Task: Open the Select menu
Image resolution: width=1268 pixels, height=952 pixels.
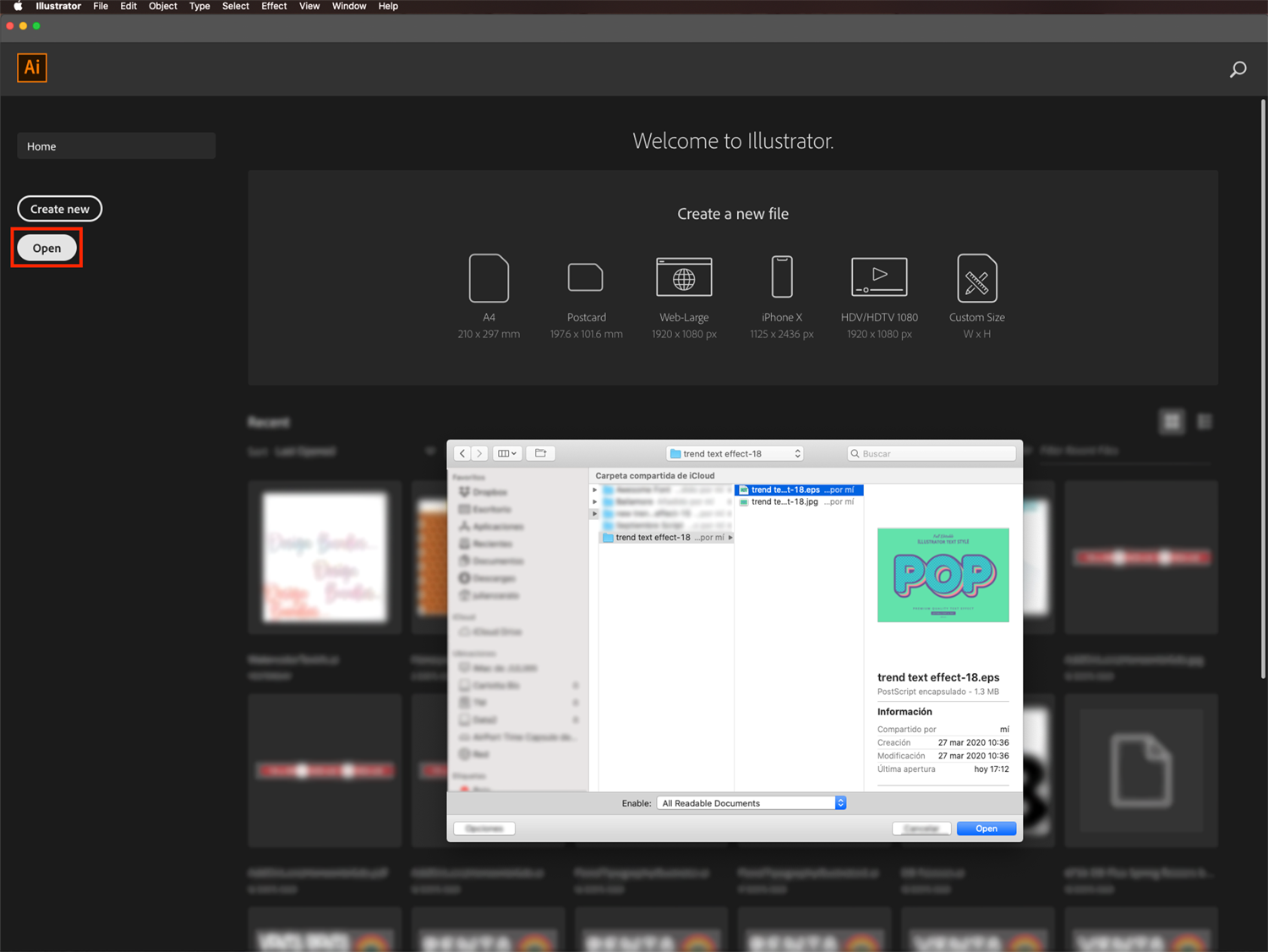Action: click(236, 6)
